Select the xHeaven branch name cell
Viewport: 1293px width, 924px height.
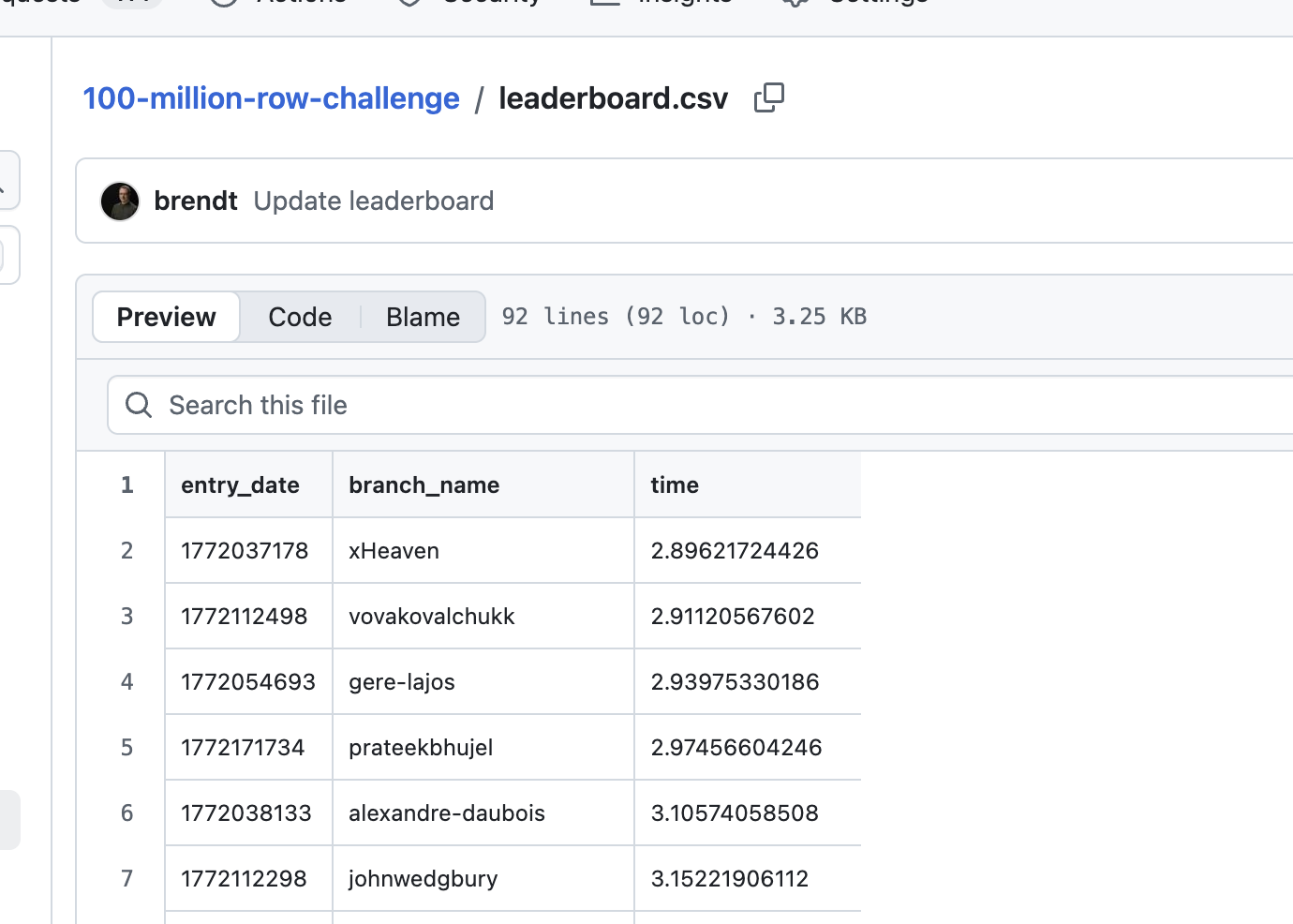[x=394, y=551]
